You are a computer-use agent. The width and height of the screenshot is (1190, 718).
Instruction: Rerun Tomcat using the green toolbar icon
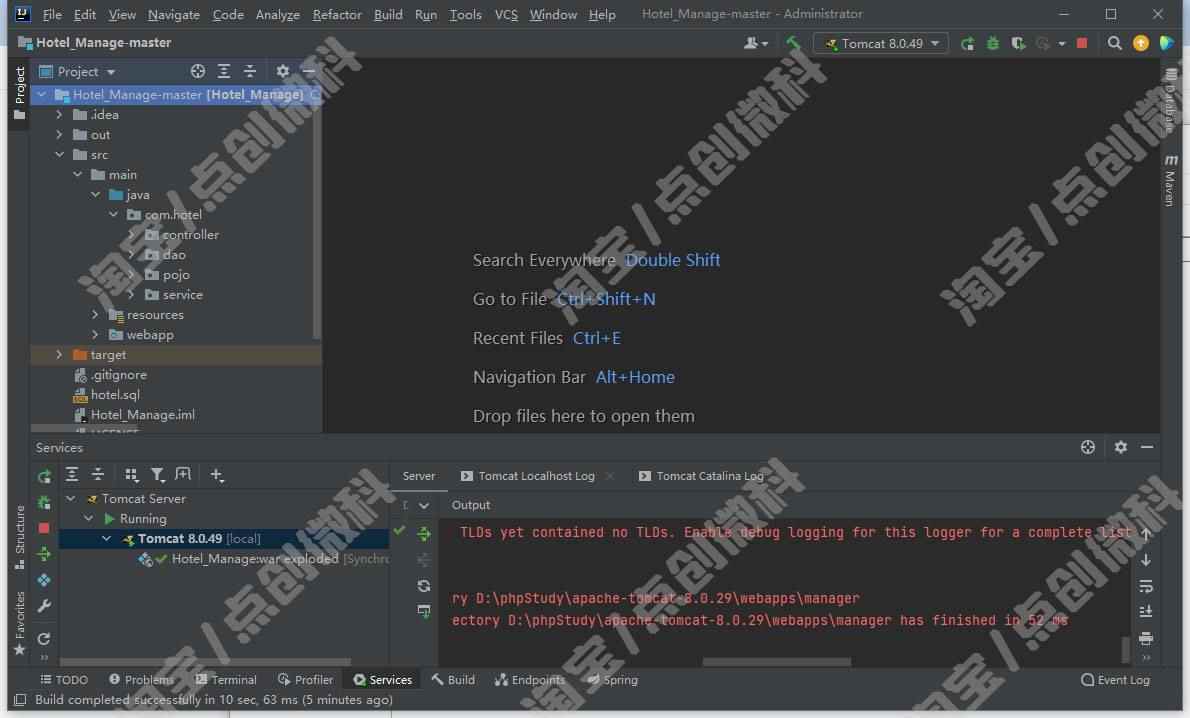pos(967,43)
